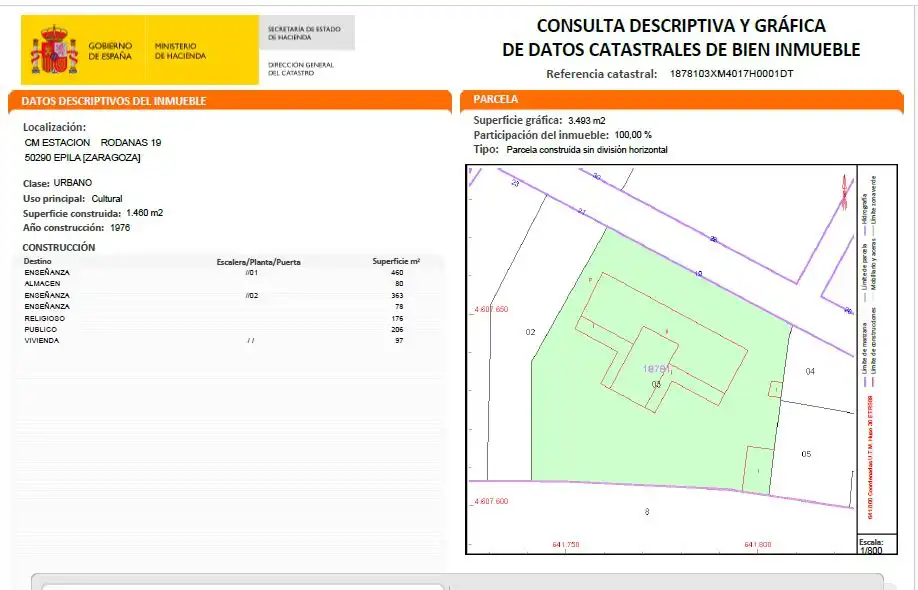Viewport: 918px width, 590px height.
Task: Click the north arrow on the parcel map
Action: (x=844, y=193)
